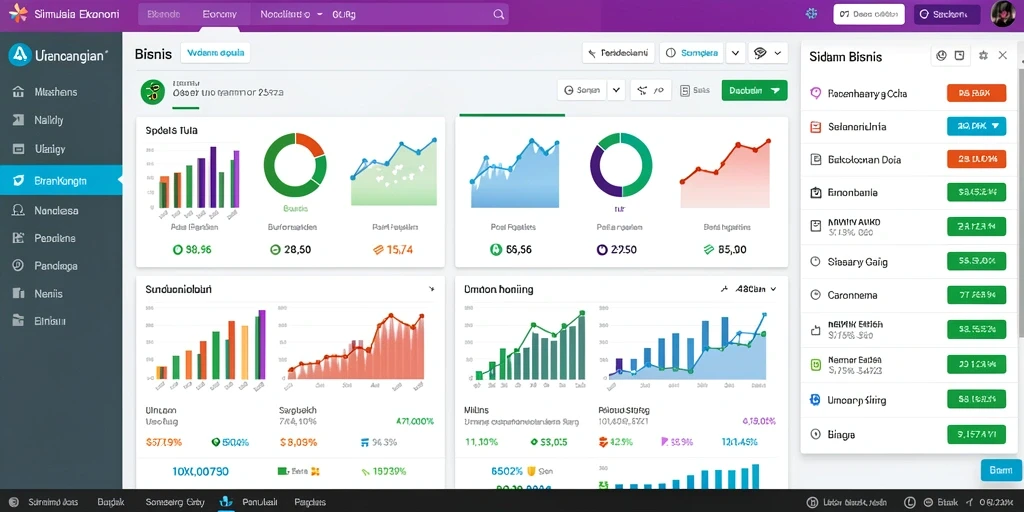Switch to the Bisnda top tab
The height and width of the screenshot is (512, 1024).
pos(163,14)
